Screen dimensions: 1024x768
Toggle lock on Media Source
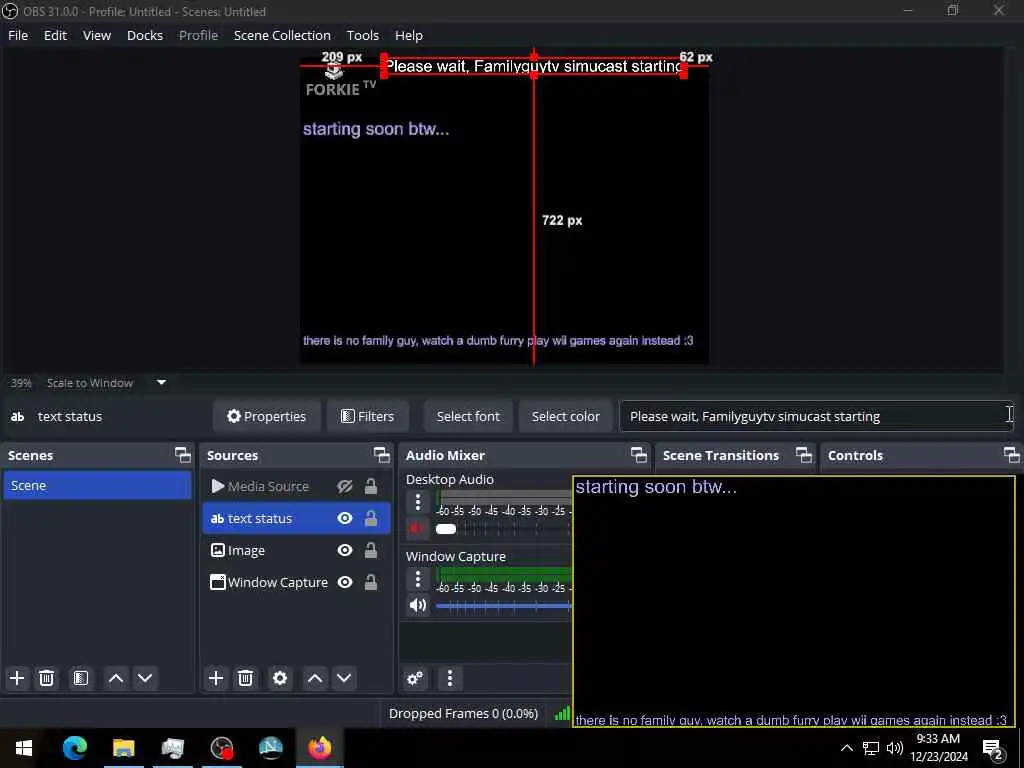pos(371,487)
